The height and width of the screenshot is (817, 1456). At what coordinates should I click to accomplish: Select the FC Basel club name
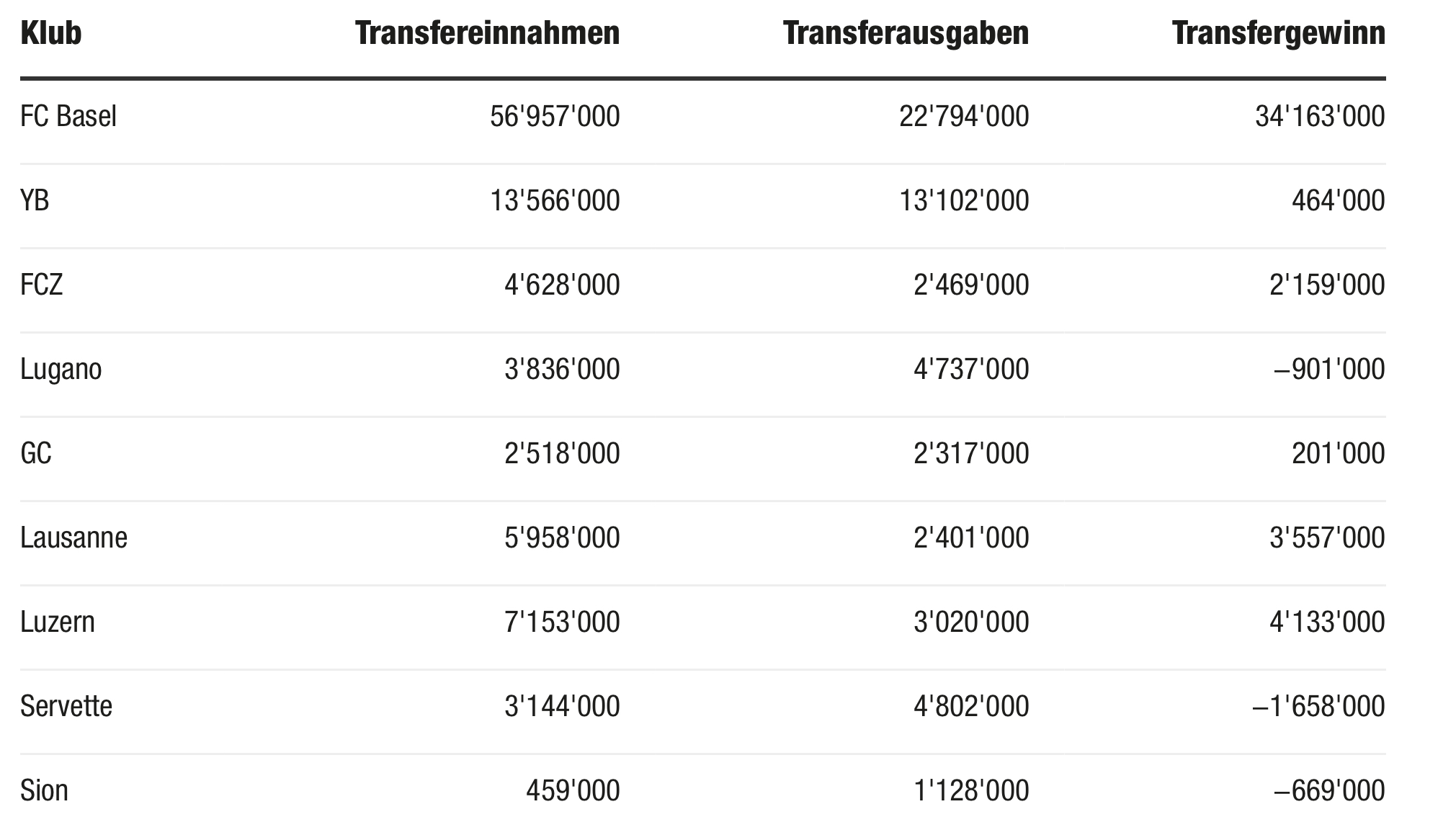(x=68, y=116)
